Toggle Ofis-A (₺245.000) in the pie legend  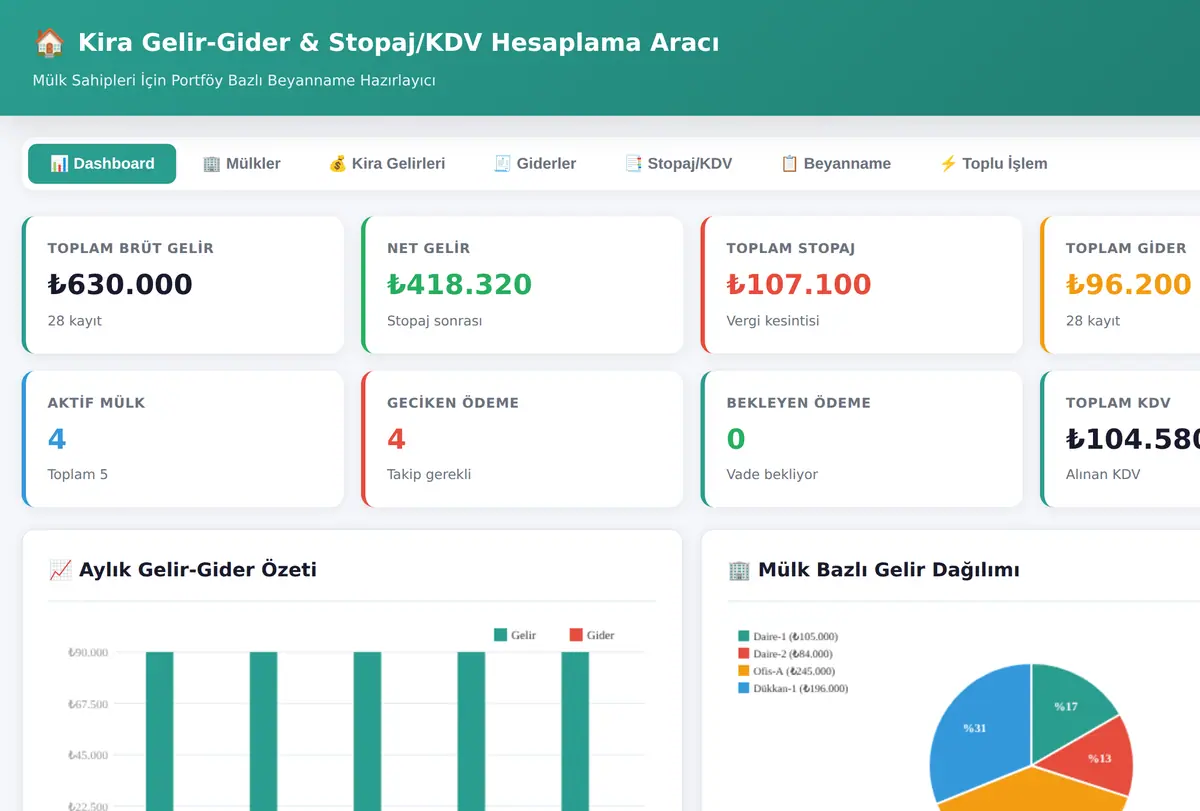[x=786, y=671]
